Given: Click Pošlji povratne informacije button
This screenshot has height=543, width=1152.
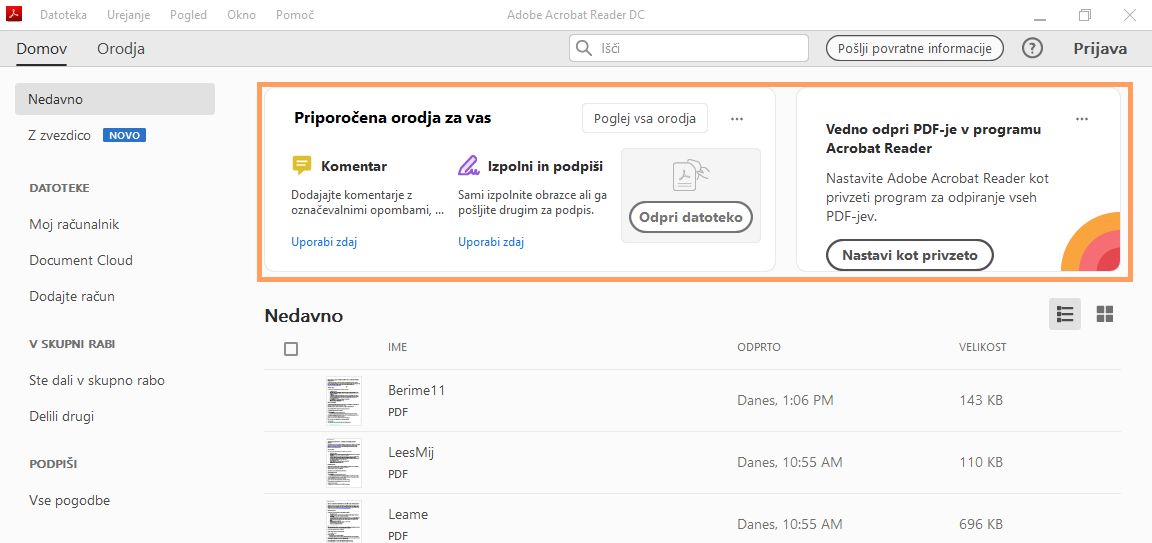Looking at the screenshot, I should 915,48.
